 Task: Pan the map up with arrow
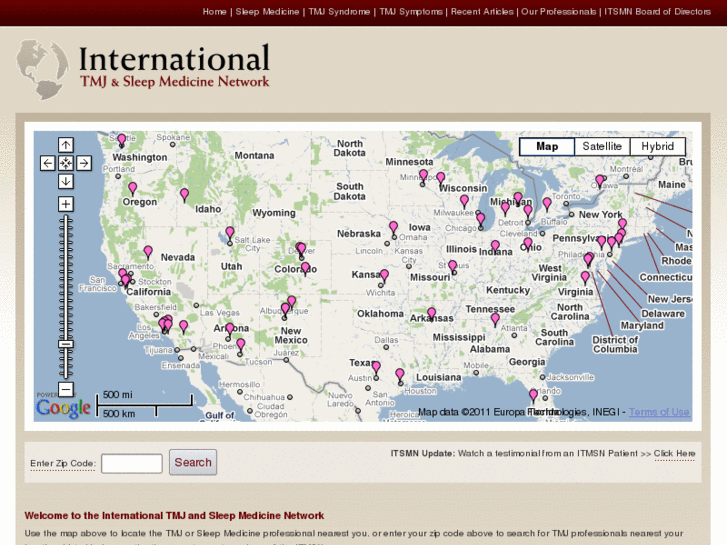tap(66, 145)
